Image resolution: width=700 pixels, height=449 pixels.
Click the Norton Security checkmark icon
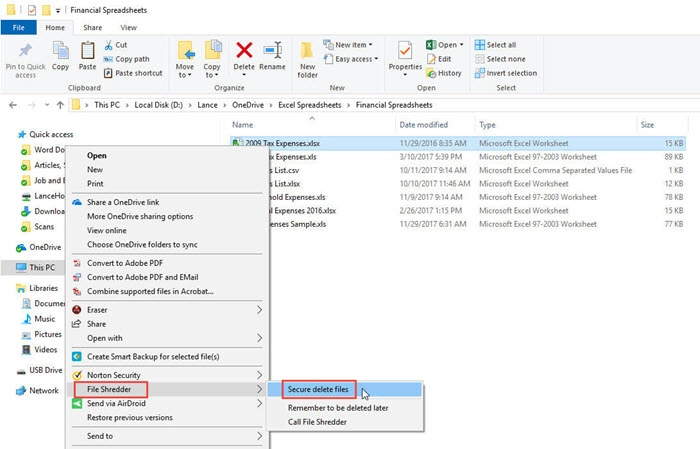pyautogui.click(x=77, y=375)
